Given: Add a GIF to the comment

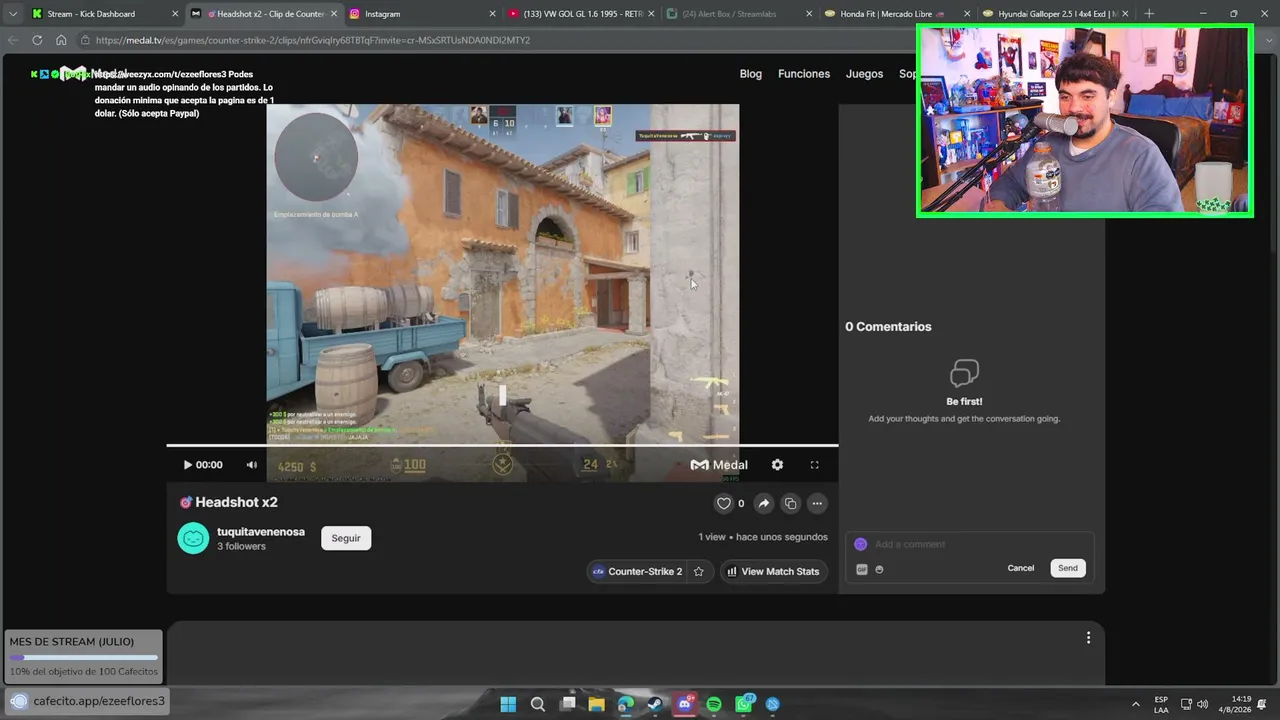Looking at the screenshot, I should tap(862, 570).
